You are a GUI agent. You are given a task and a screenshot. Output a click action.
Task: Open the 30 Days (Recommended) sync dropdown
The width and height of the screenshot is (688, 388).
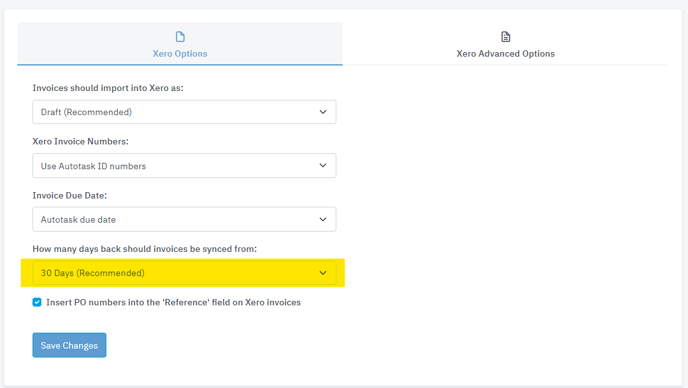coord(184,273)
